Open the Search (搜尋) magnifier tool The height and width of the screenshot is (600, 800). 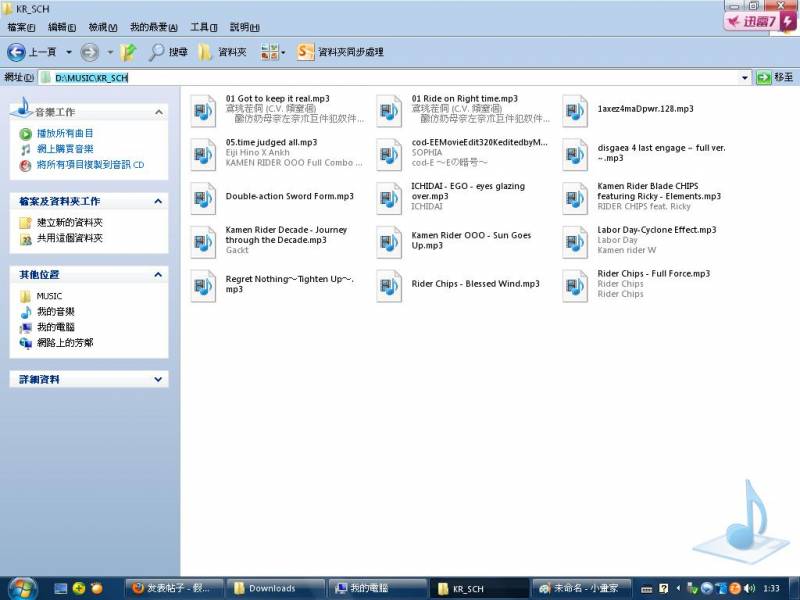[157, 52]
